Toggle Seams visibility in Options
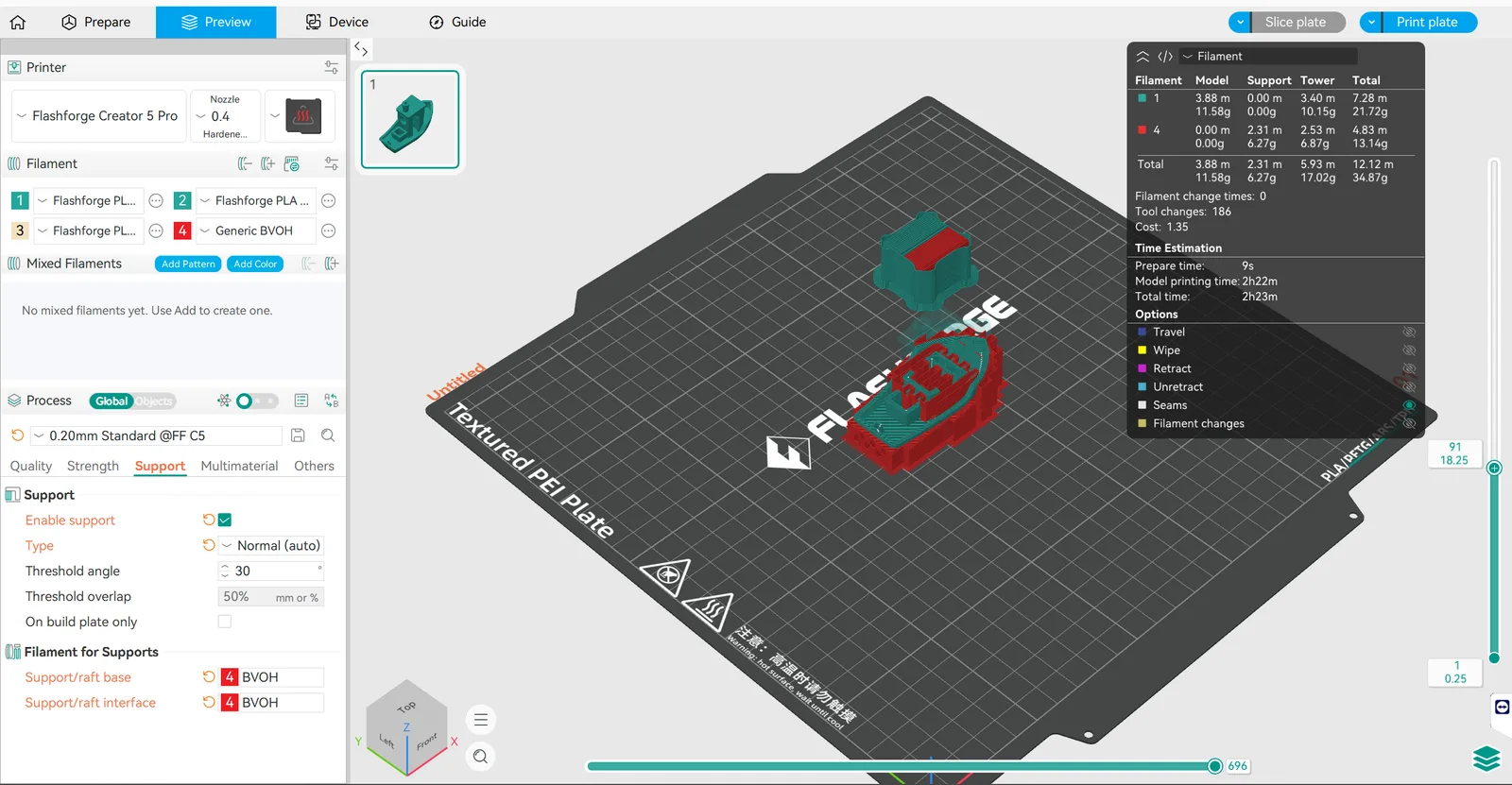 pos(1409,405)
